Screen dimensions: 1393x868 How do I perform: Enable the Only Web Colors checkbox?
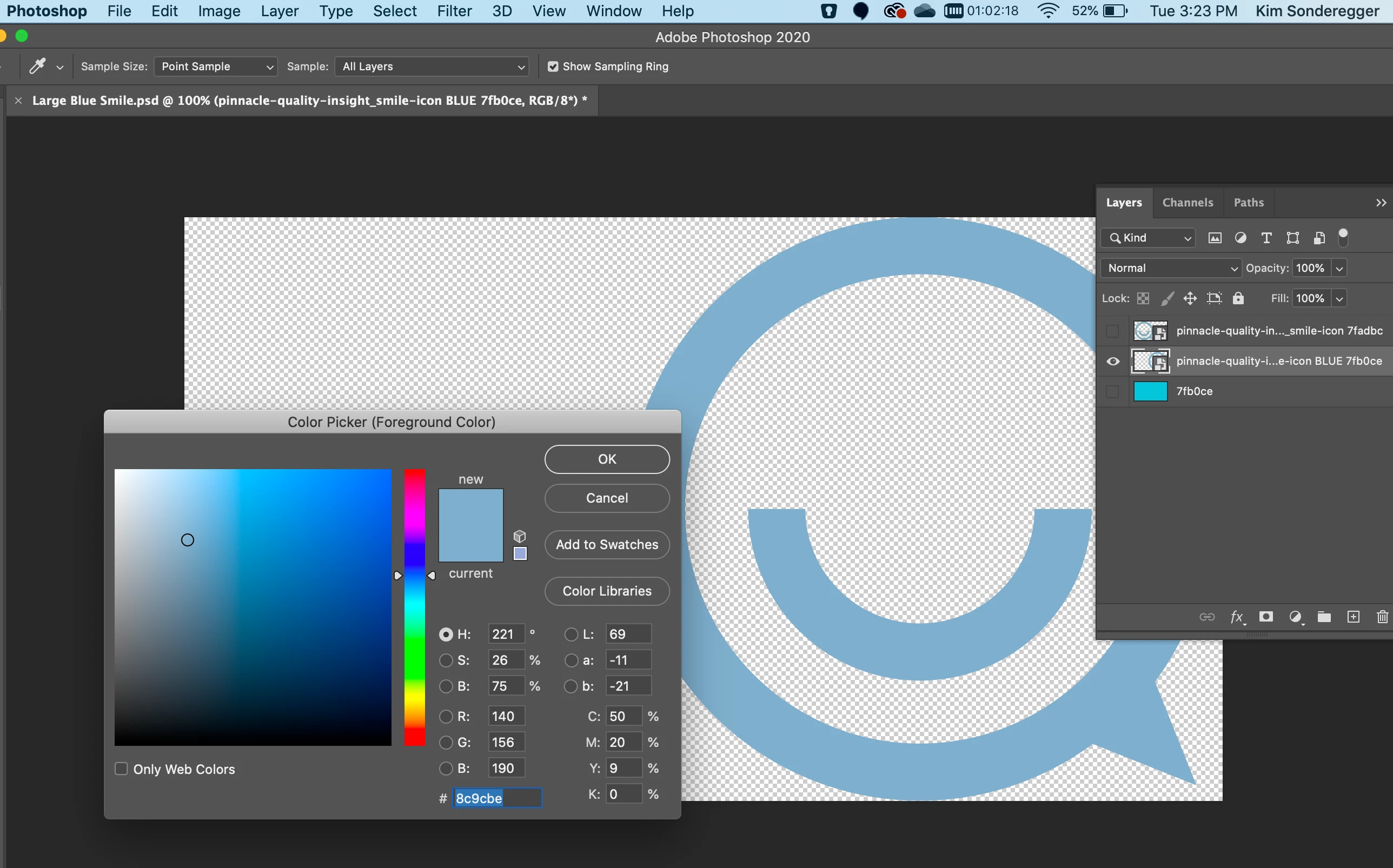click(x=121, y=769)
